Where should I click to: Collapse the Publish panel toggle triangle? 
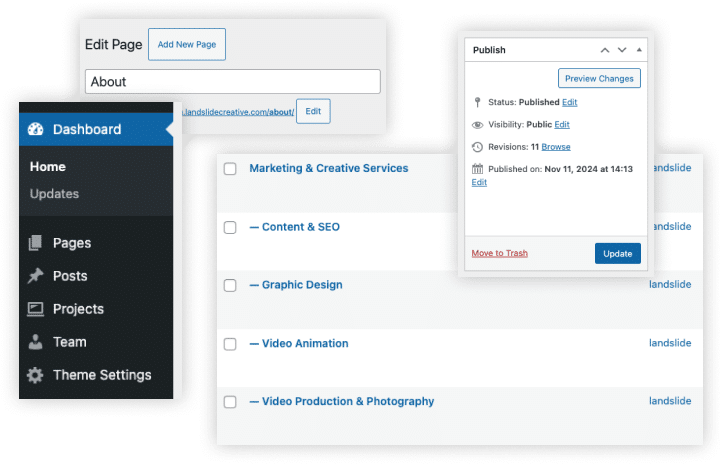click(x=640, y=50)
